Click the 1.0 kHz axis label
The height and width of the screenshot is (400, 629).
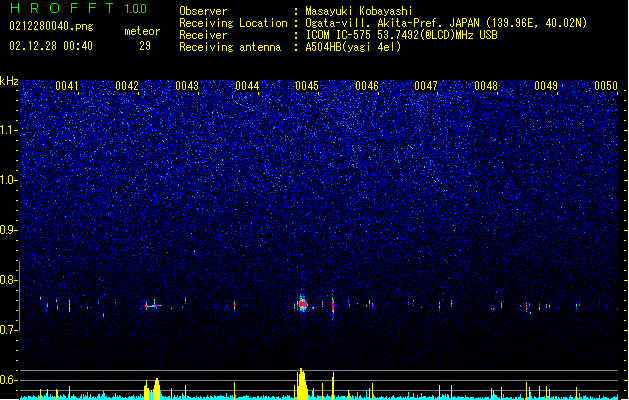[x=8, y=180]
